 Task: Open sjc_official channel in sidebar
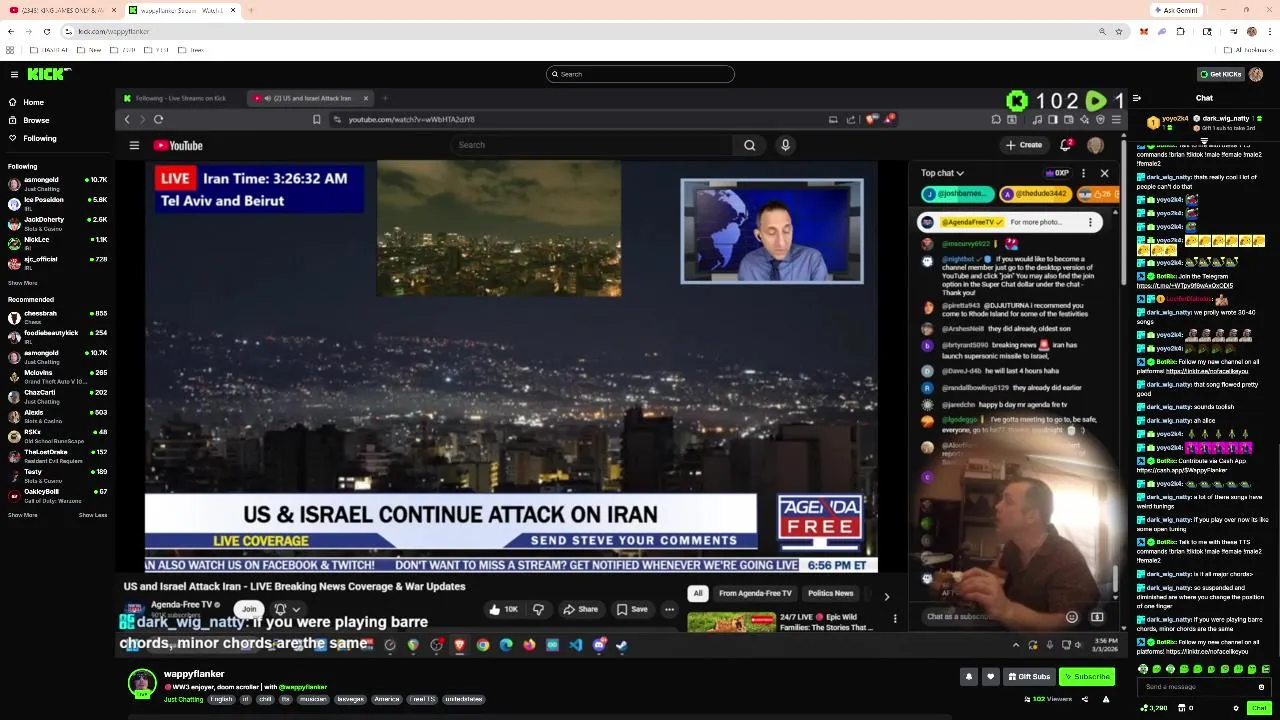tap(57, 262)
